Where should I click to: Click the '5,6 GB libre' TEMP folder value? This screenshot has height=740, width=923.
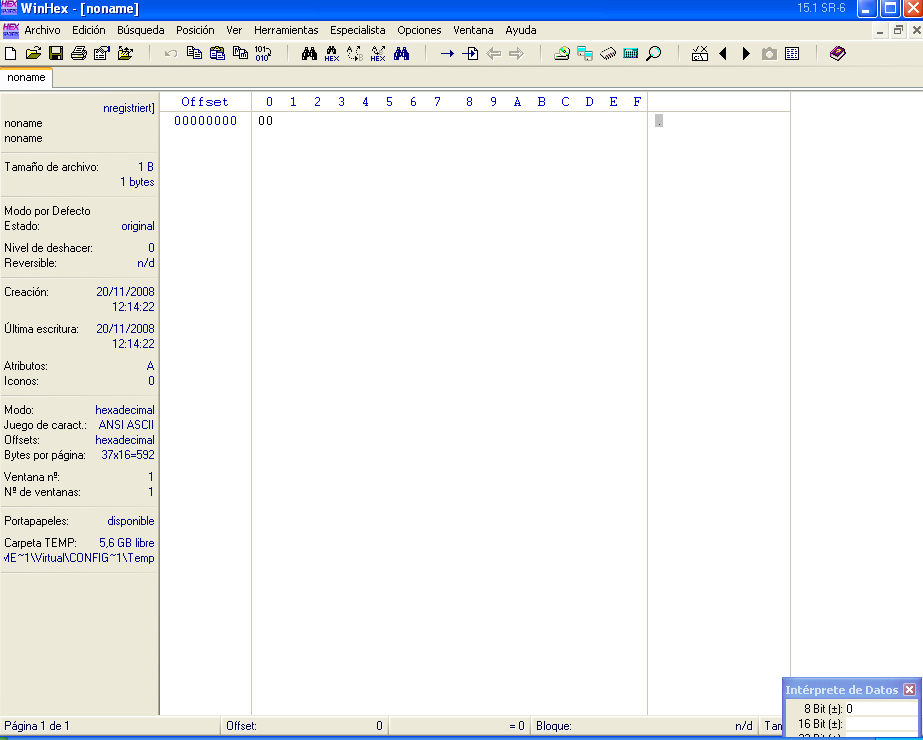tap(127, 543)
